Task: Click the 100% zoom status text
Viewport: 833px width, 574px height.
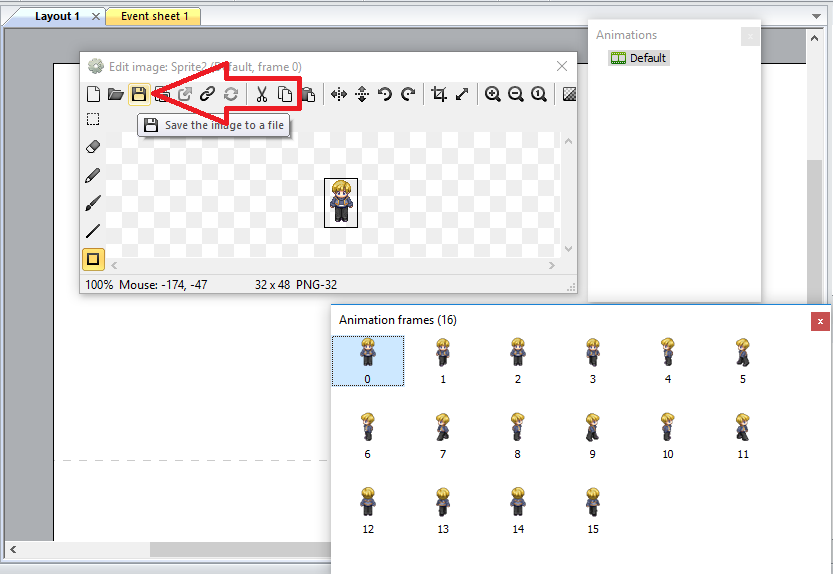Action: pos(99,285)
